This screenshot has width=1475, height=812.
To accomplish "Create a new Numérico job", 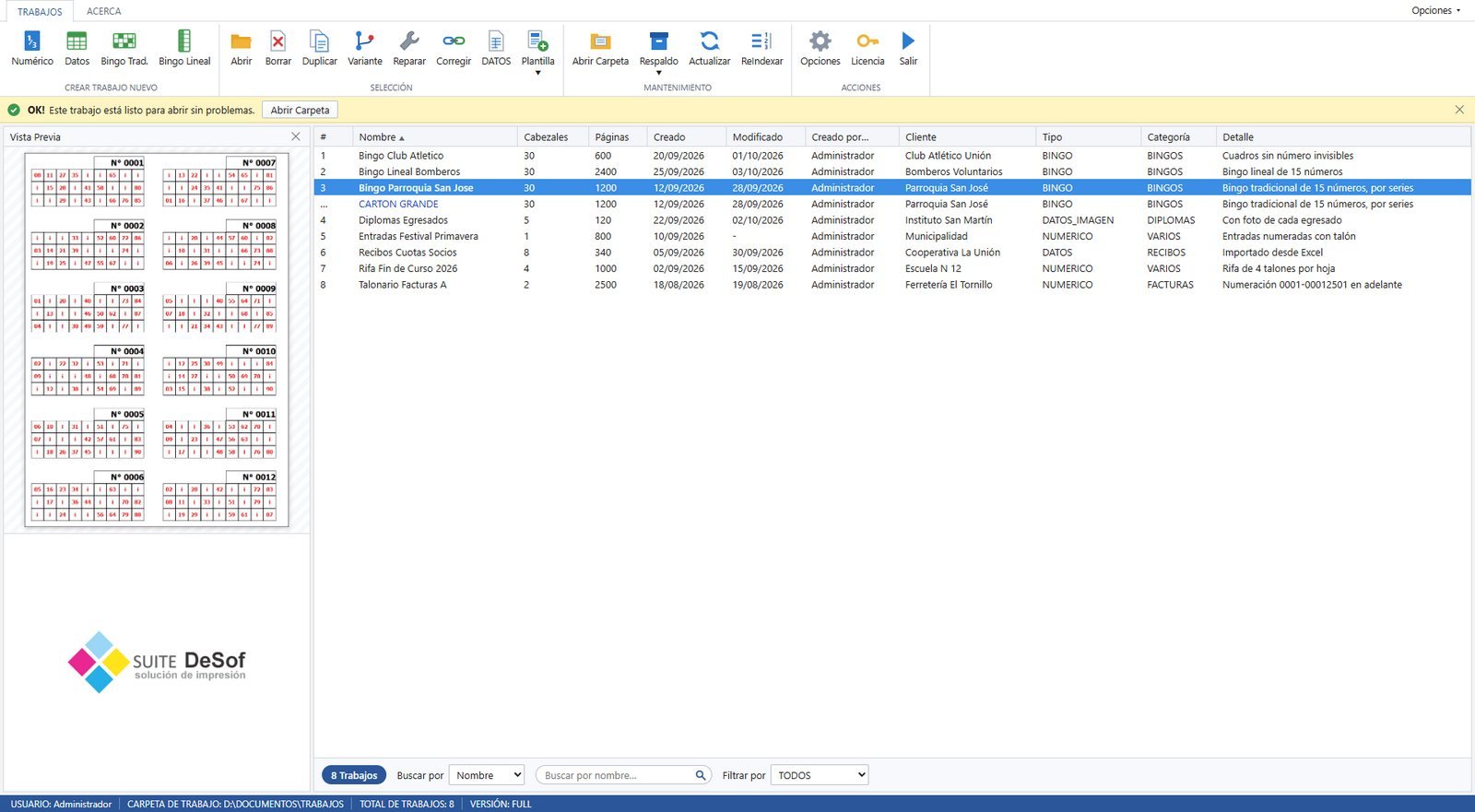I will (x=32, y=48).
